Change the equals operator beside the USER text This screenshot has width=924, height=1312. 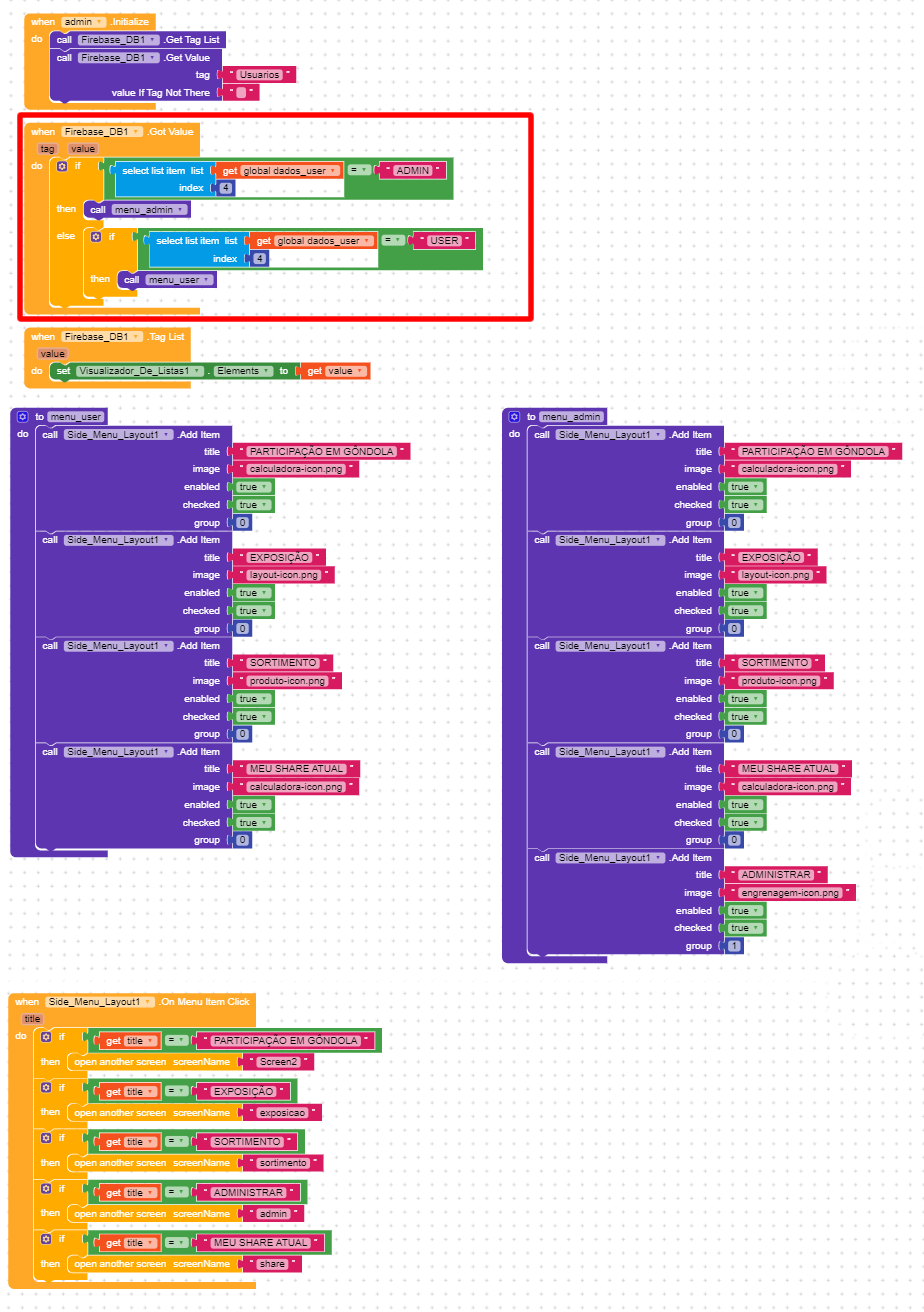(393, 241)
